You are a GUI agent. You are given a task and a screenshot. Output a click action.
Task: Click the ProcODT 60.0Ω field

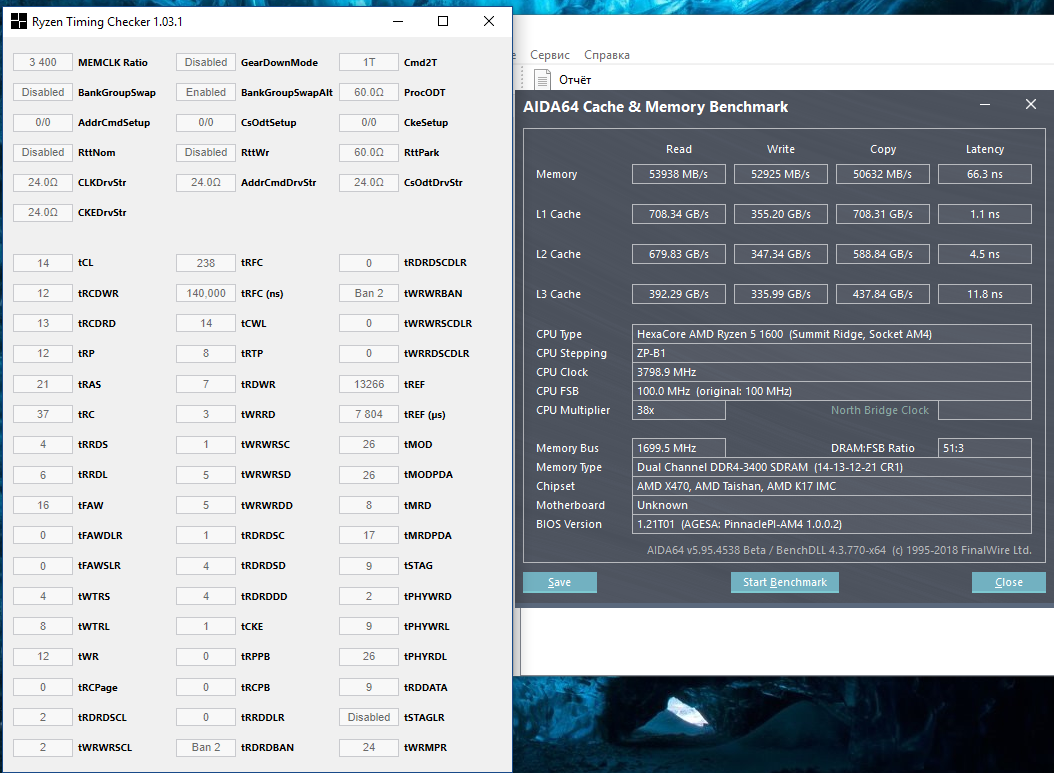[369, 92]
